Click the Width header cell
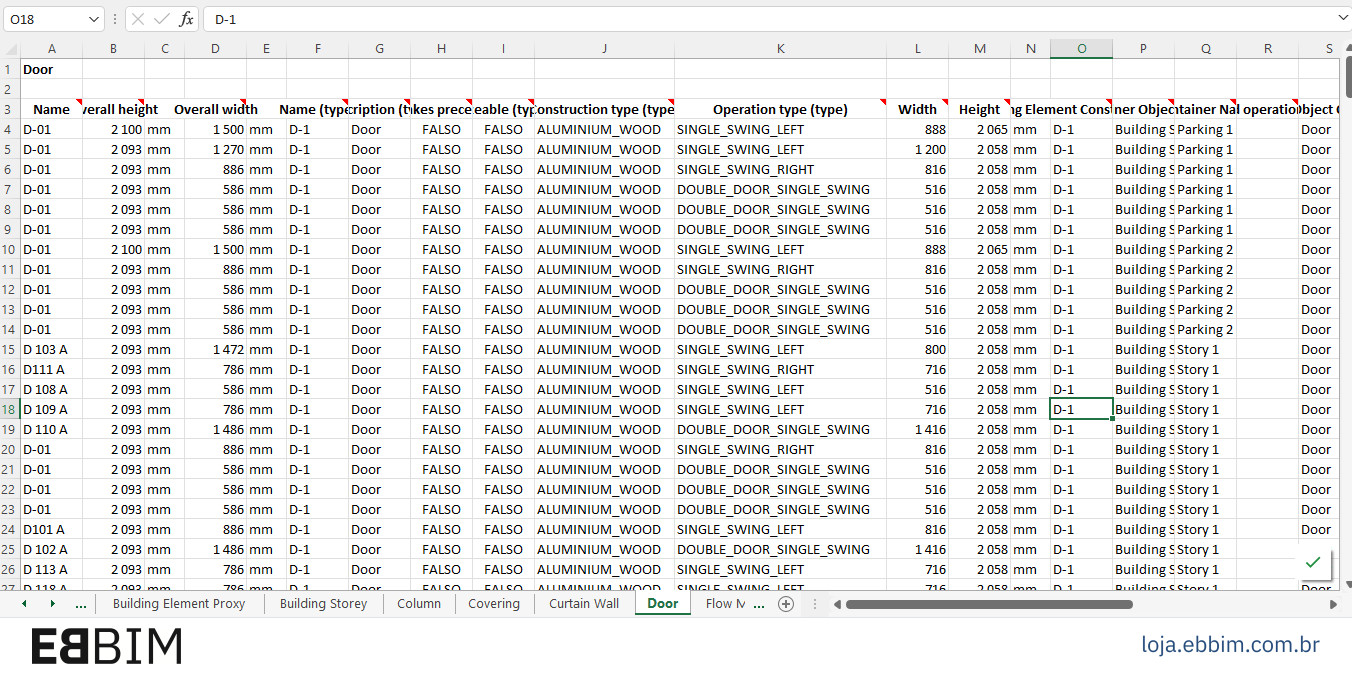This screenshot has width=1352, height=675. point(917,109)
